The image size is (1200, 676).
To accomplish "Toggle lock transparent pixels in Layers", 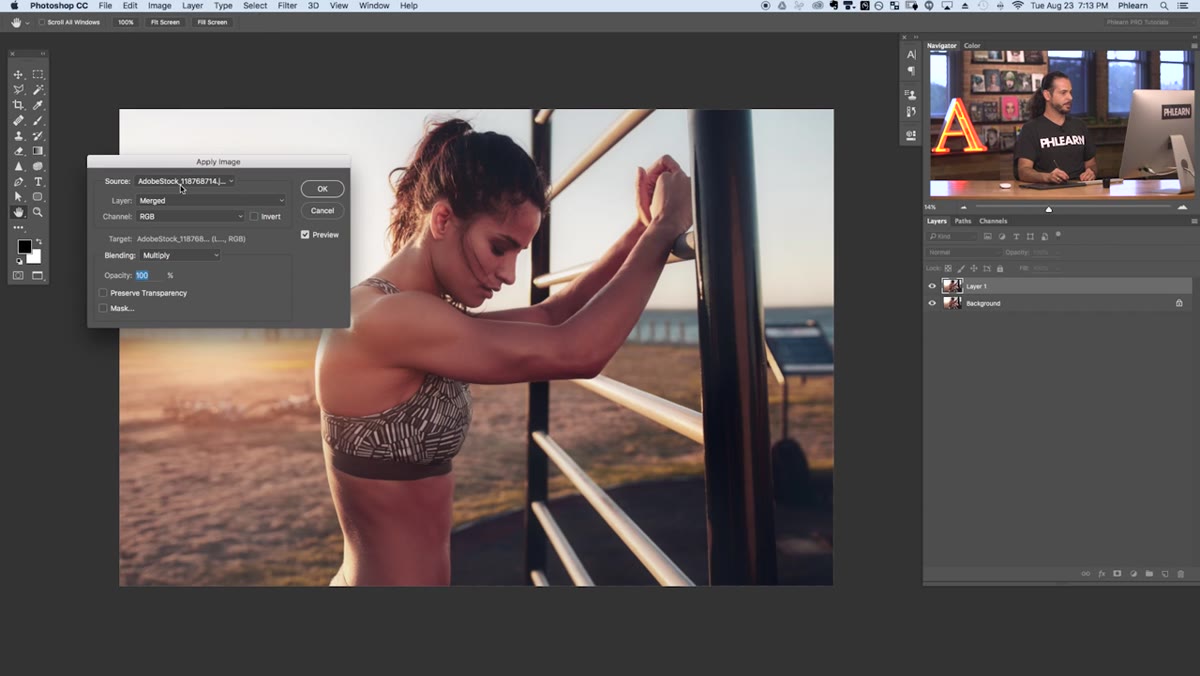I will pos(948,269).
